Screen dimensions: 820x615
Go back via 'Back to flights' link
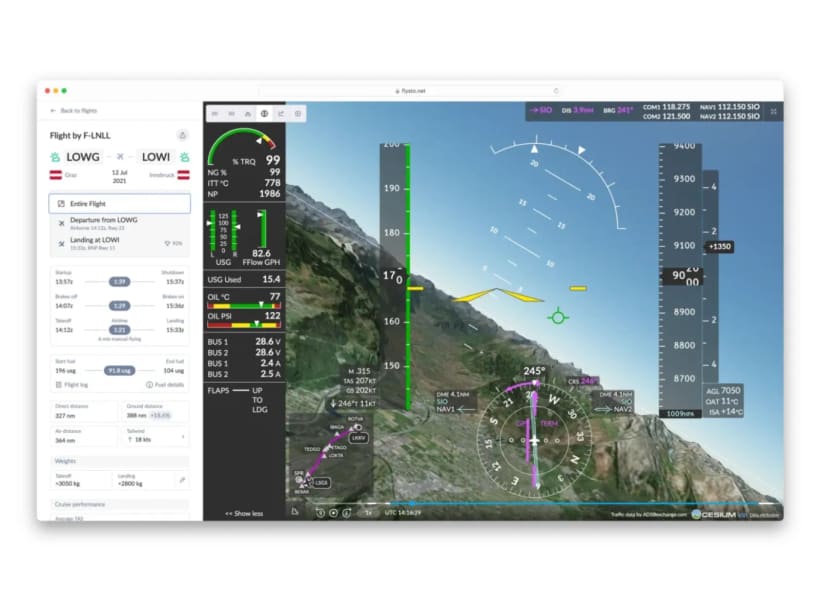(74, 111)
